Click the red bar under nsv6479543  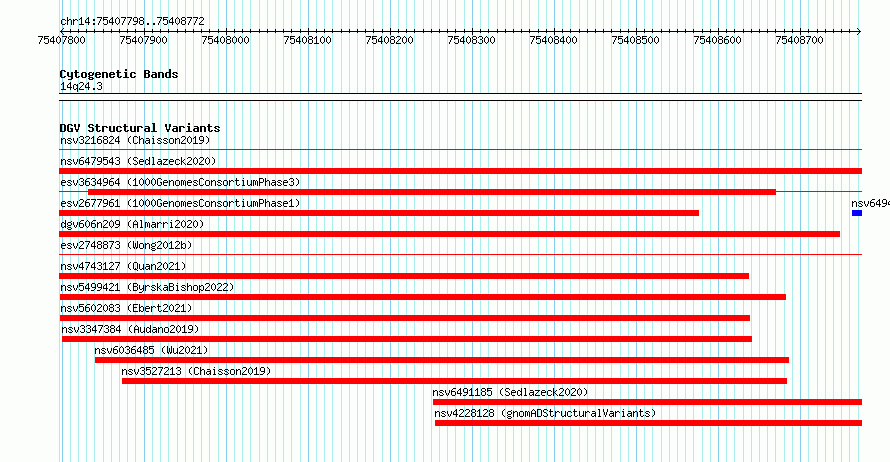pyautogui.click(x=460, y=171)
